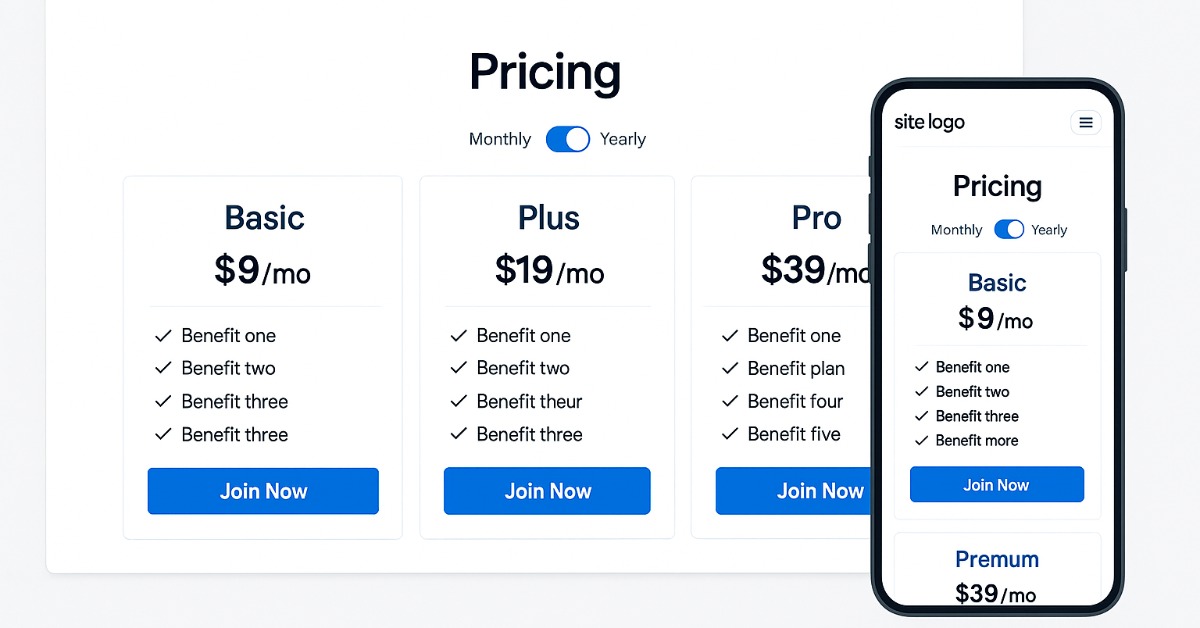Image resolution: width=1200 pixels, height=628 pixels.
Task: Click the Plus plan's Benefit two checkmark
Action: (x=459, y=368)
